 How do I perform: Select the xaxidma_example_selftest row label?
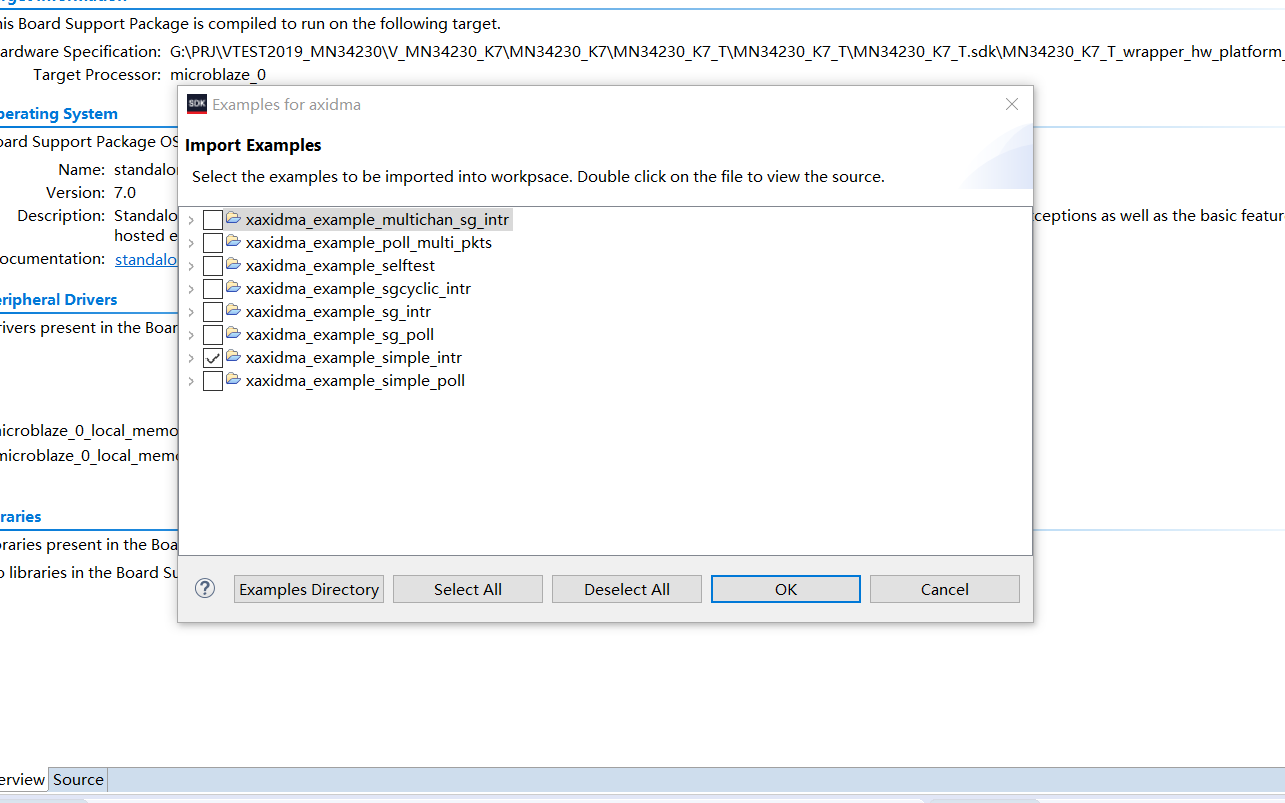click(341, 266)
